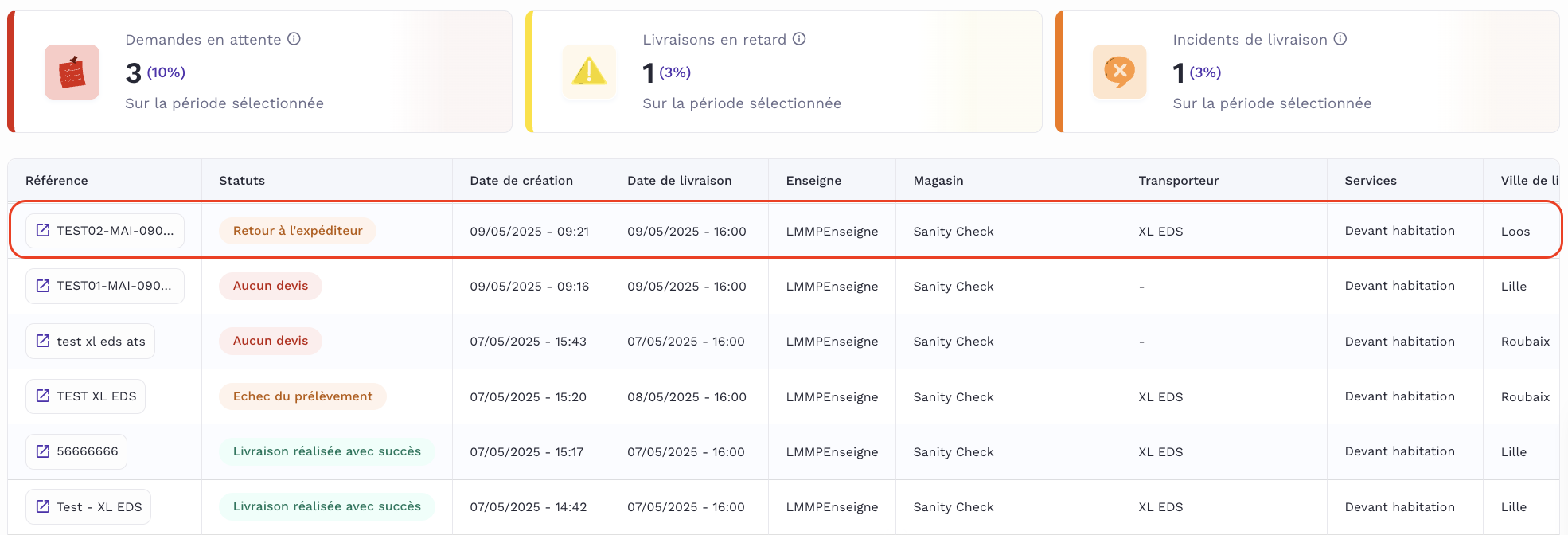This screenshot has width=1568, height=535.
Task: Click info icon next to Demandes en attente
Action: click(x=294, y=39)
